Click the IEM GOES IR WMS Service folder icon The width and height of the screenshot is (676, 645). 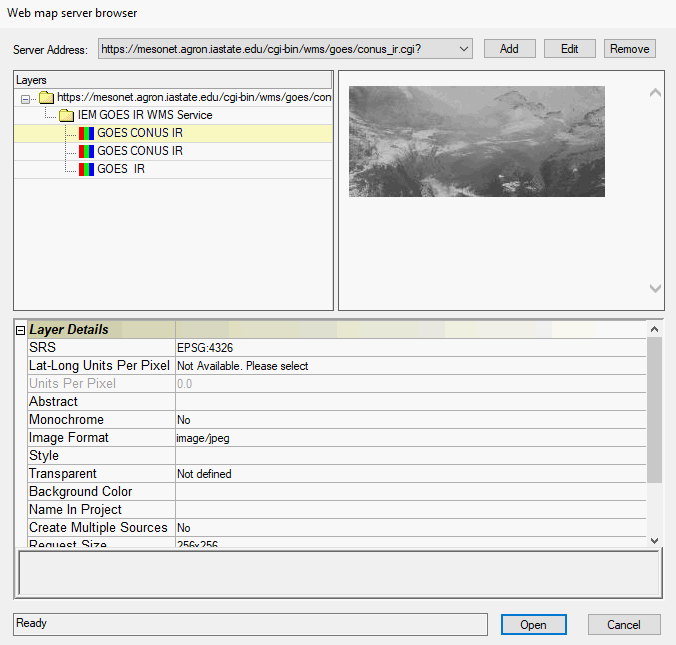67,115
